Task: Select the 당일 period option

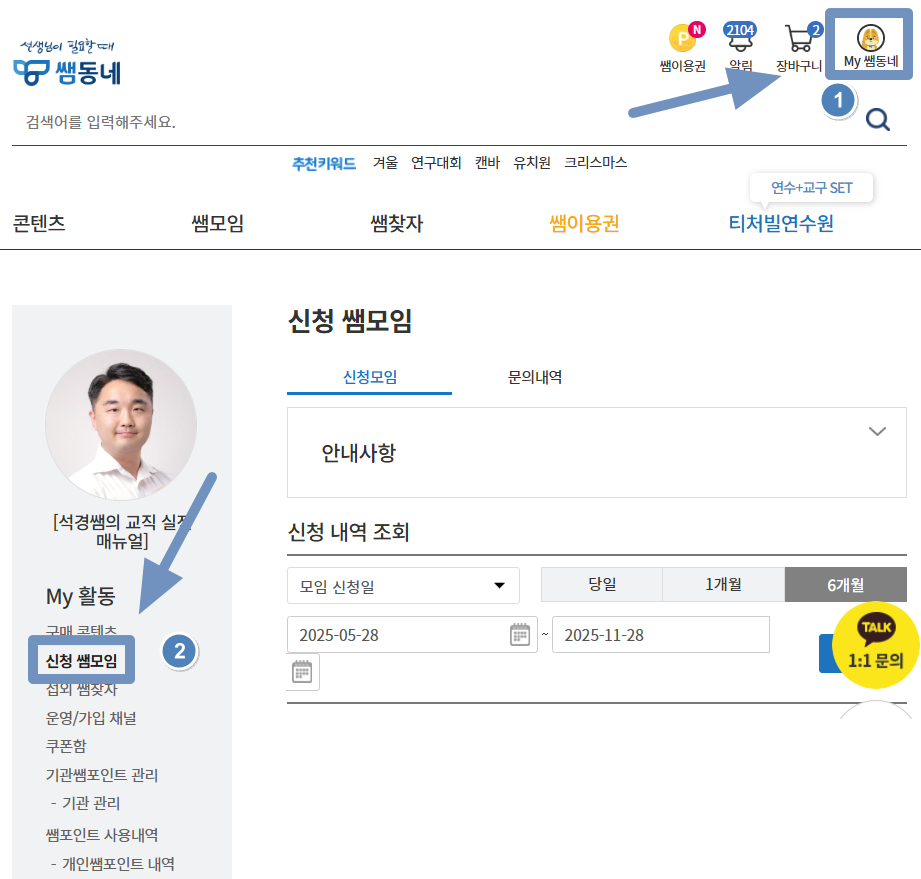Action: 602,585
